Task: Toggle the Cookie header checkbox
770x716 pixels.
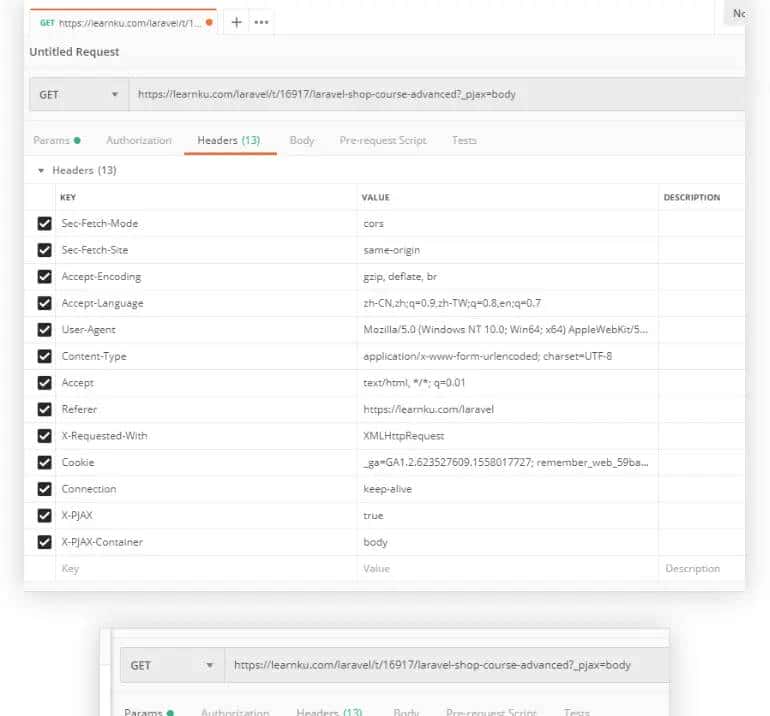Action: pos(44,463)
